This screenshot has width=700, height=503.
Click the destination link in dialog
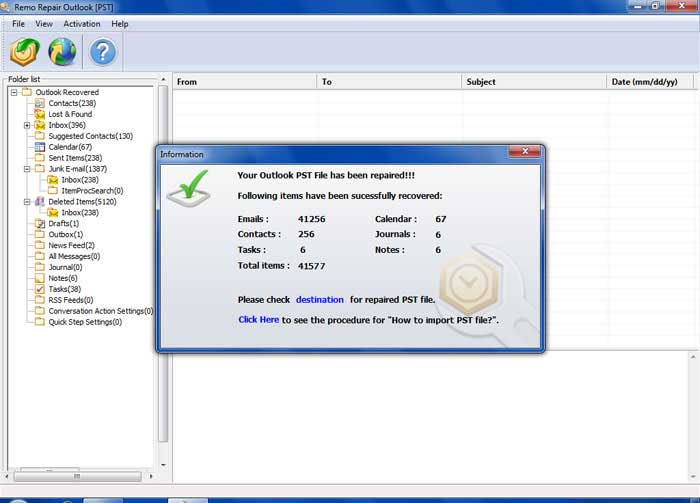click(x=320, y=299)
